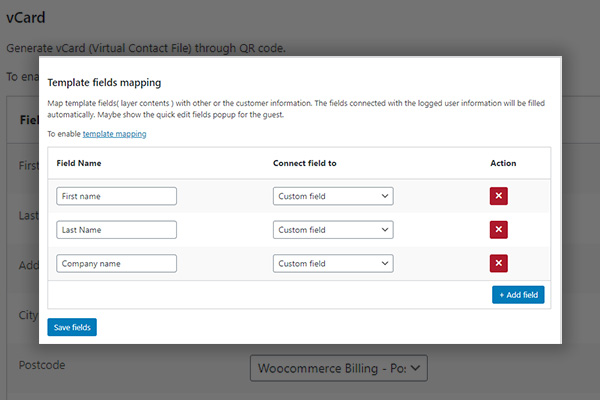Expand Woocommerce Billing Postcode dropdown behind the dialog

click(x=339, y=368)
